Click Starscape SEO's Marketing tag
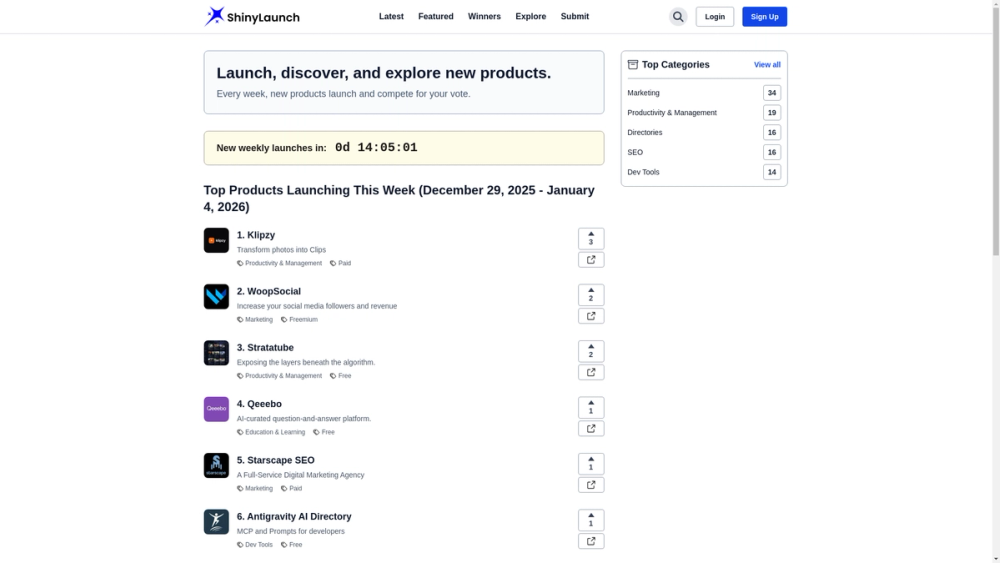This screenshot has width=1000, height=563. 254,488
